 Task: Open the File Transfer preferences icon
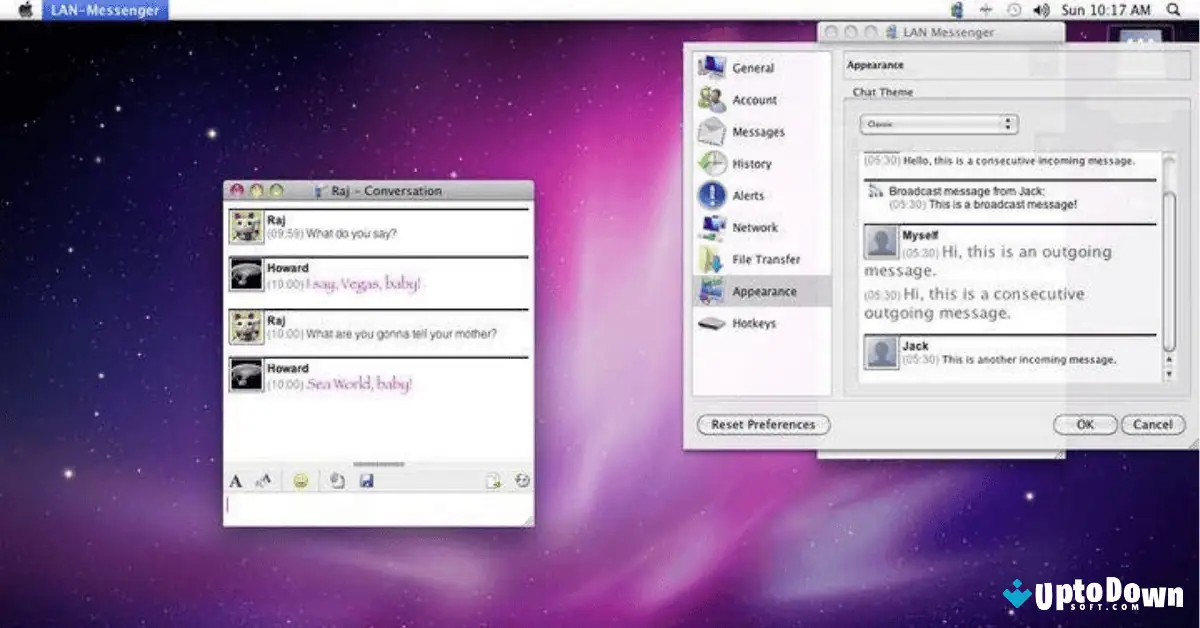pos(712,258)
